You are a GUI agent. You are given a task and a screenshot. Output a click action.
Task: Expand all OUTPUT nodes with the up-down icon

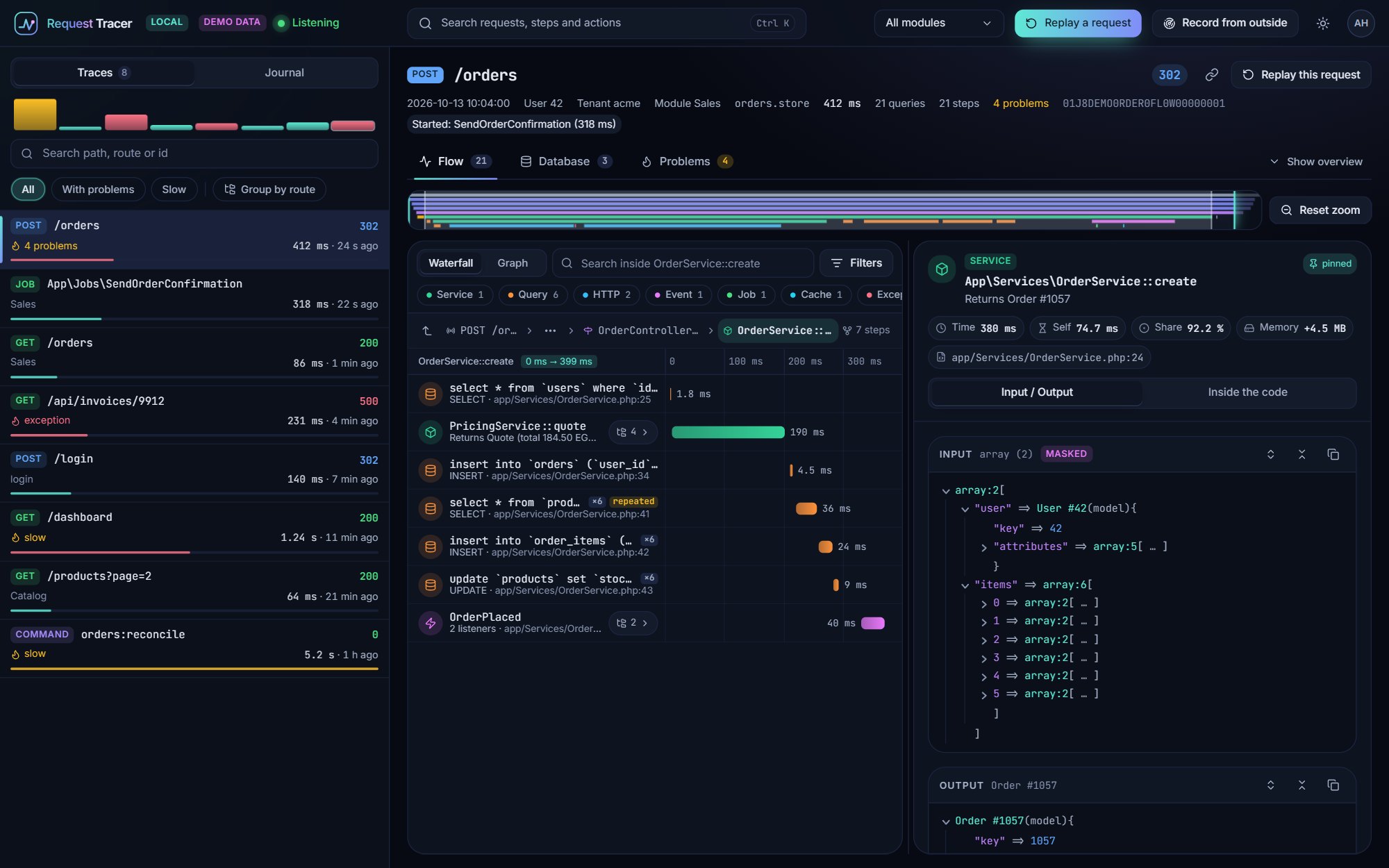coord(1271,785)
